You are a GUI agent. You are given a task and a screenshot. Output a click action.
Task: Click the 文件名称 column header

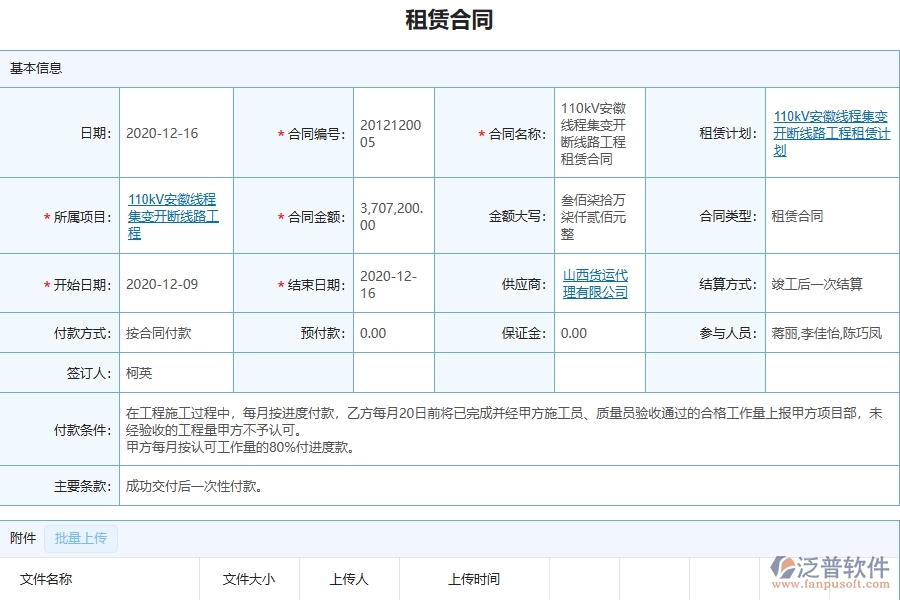coord(45,578)
